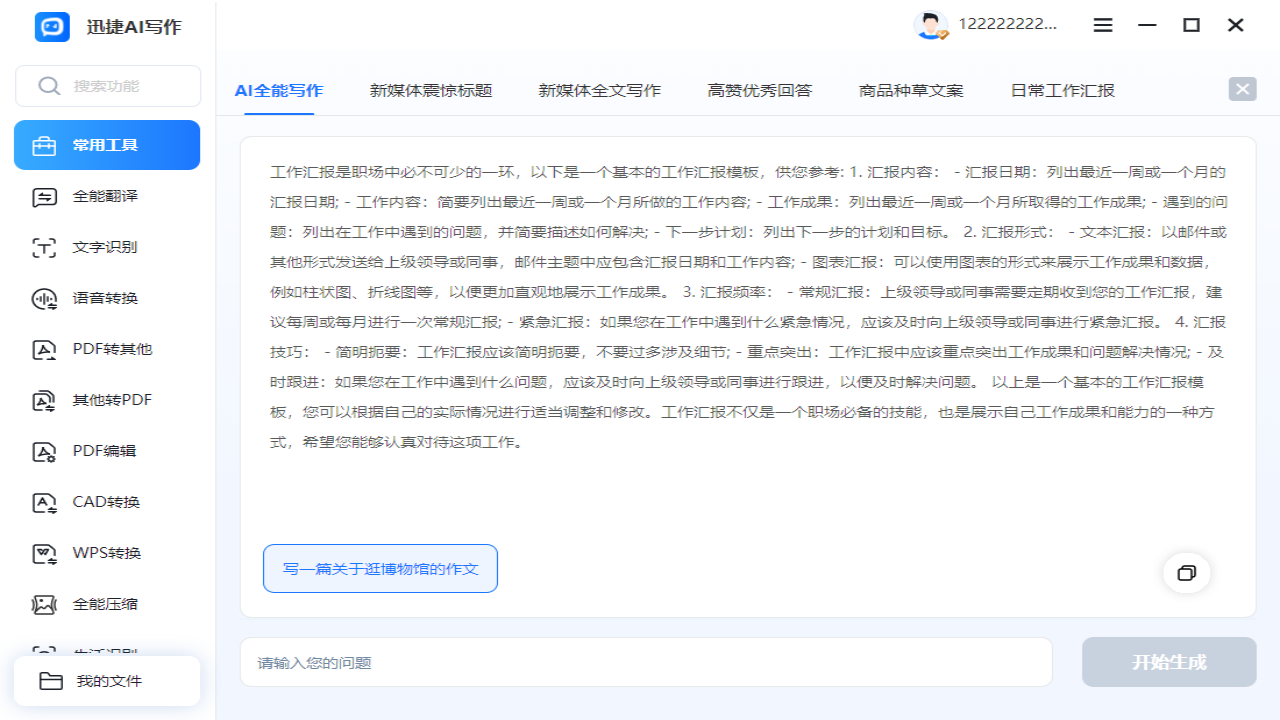Open the 语音转换 voice conversion tool
This screenshot has width=1280, height=720.
(x=106, y=297)
